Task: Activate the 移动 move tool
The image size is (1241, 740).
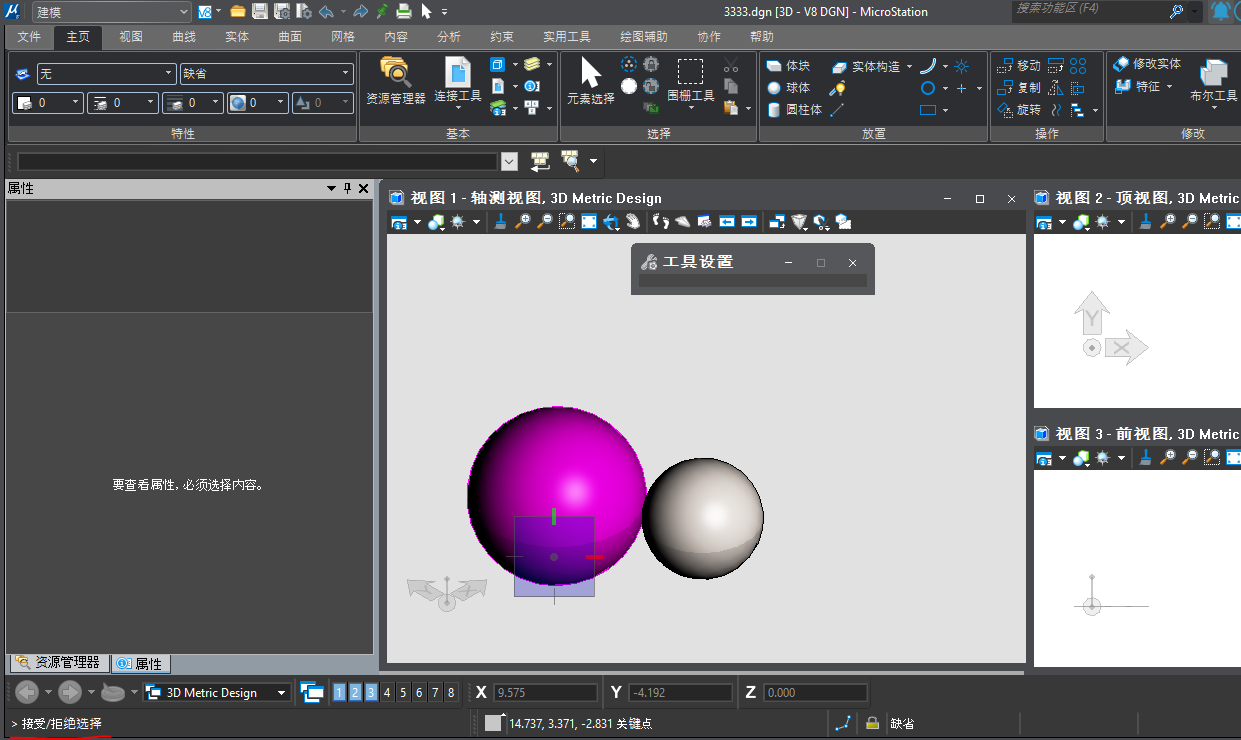Action: 1019,66
